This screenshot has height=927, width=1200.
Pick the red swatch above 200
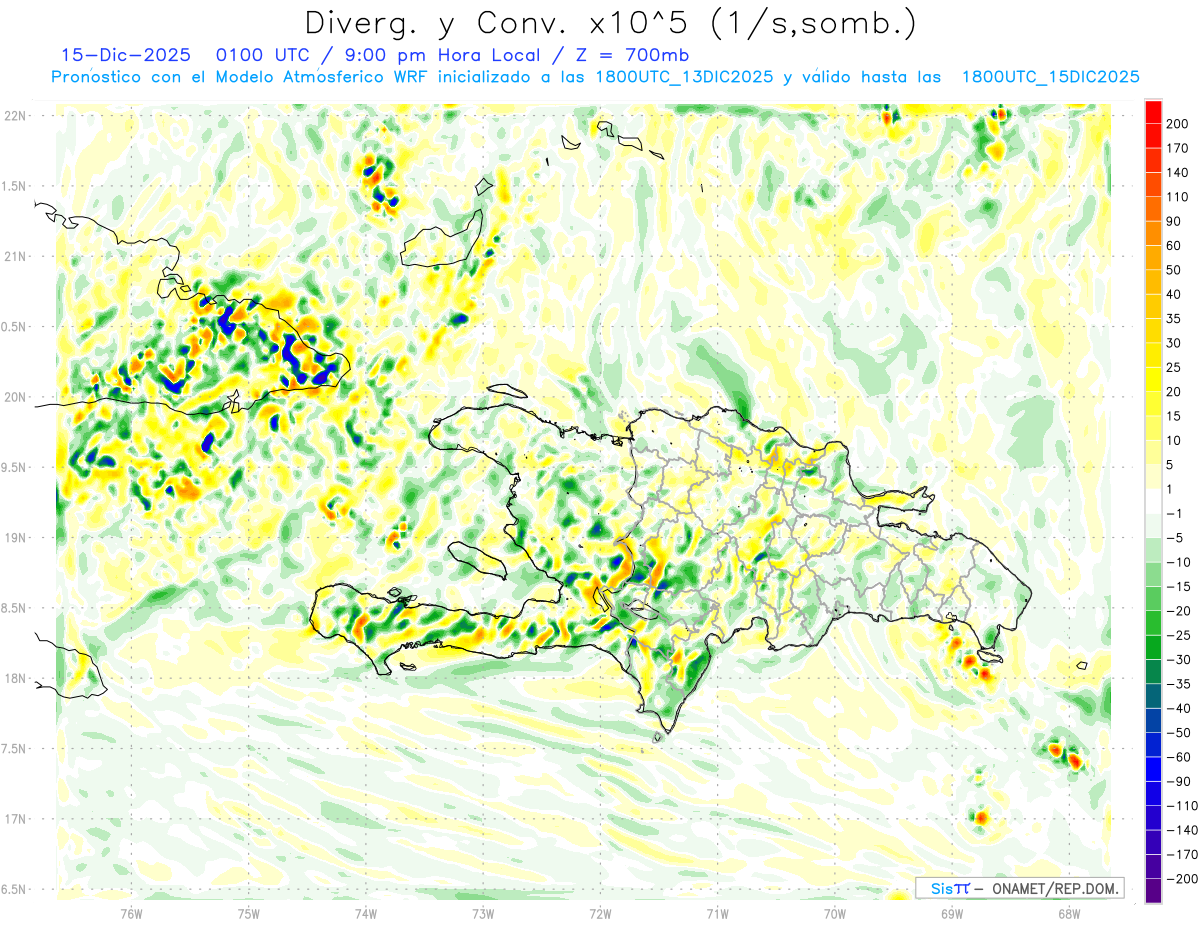pos(1153,112)
